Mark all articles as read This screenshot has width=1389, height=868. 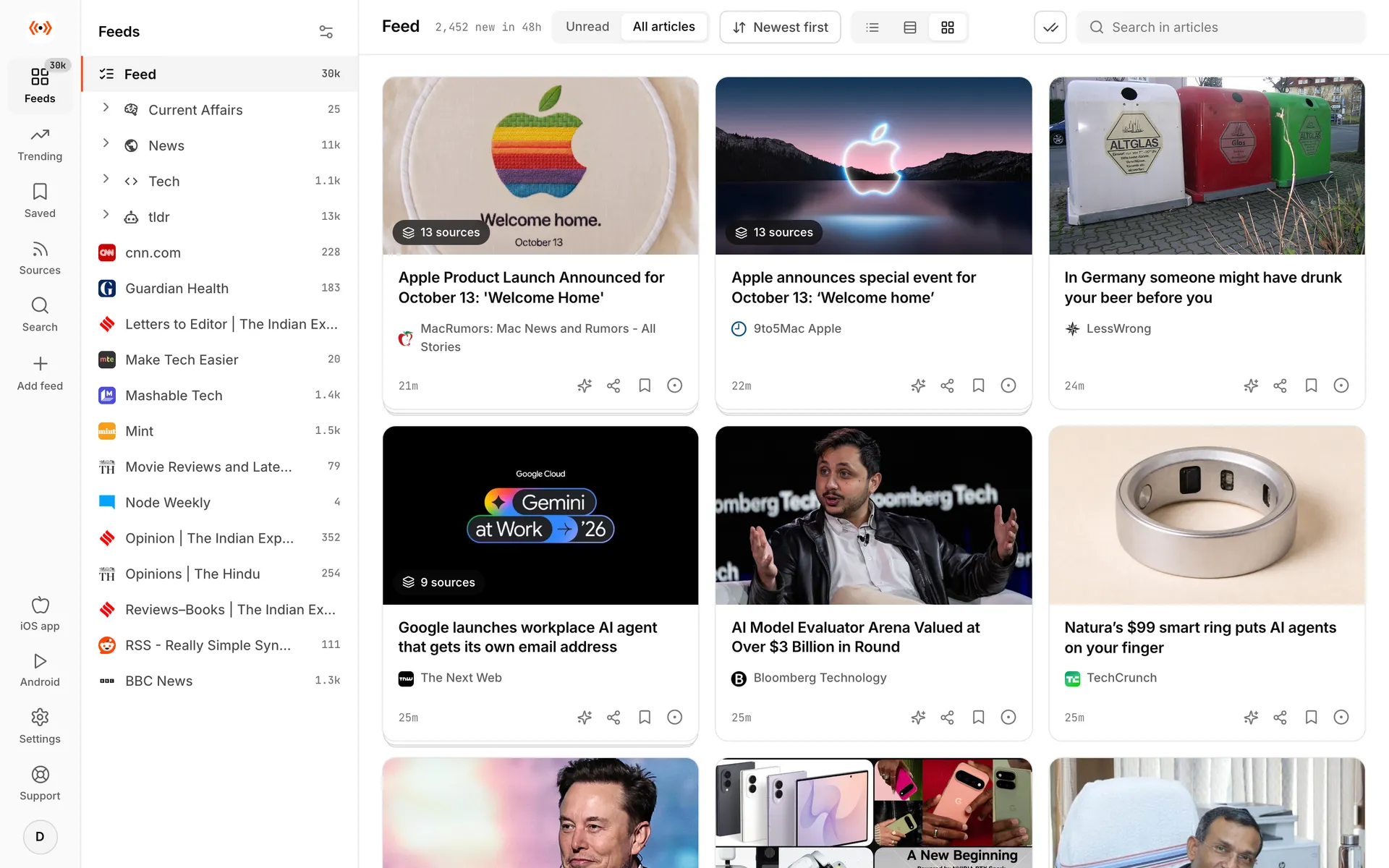[1050, 27]
